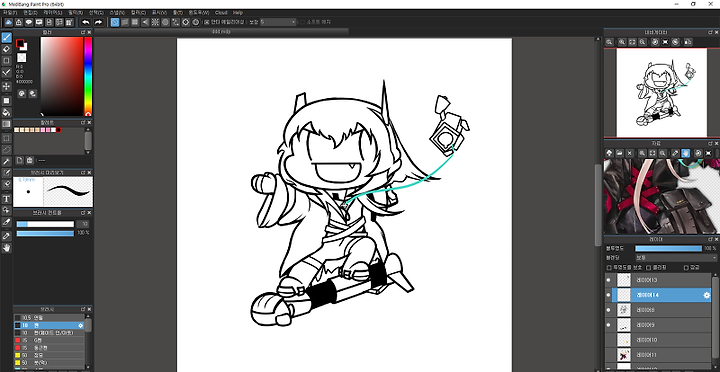
Task: Open the selected layer's gear settings
Action: [x=707, y=295]
